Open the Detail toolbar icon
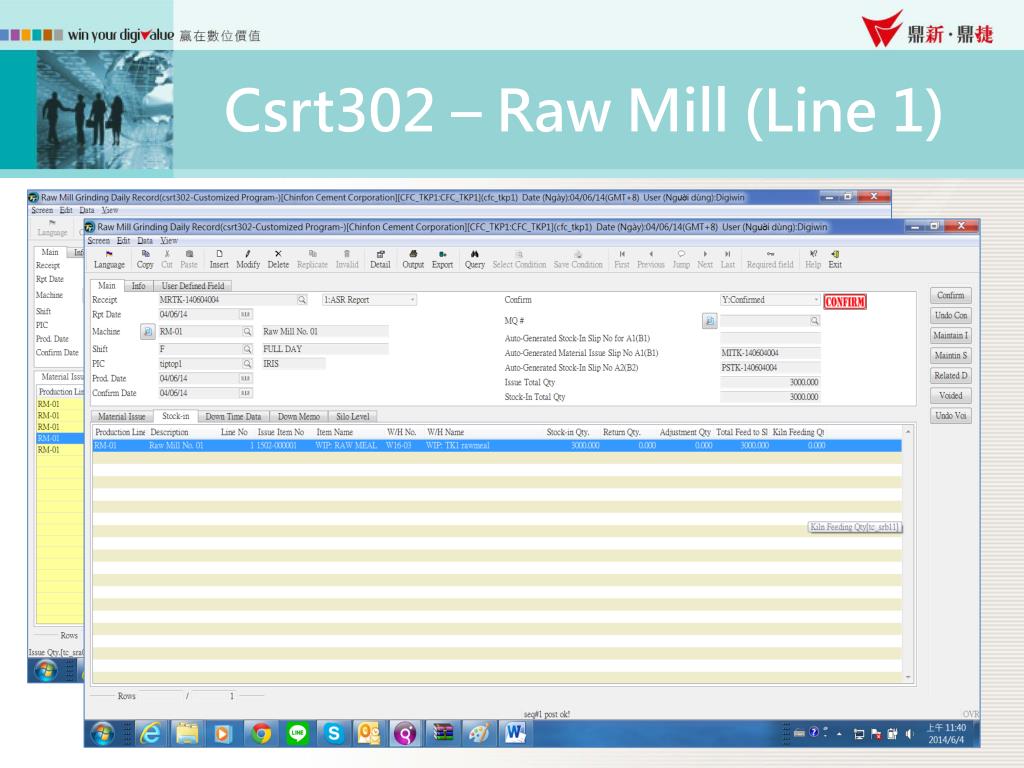The image size is (1024, 768). (x=380, y=259)
